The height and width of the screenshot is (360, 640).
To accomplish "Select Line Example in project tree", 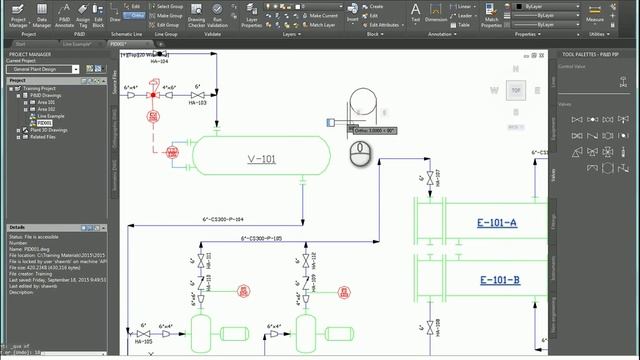I will pyautogui.click(x=51, y=116).
